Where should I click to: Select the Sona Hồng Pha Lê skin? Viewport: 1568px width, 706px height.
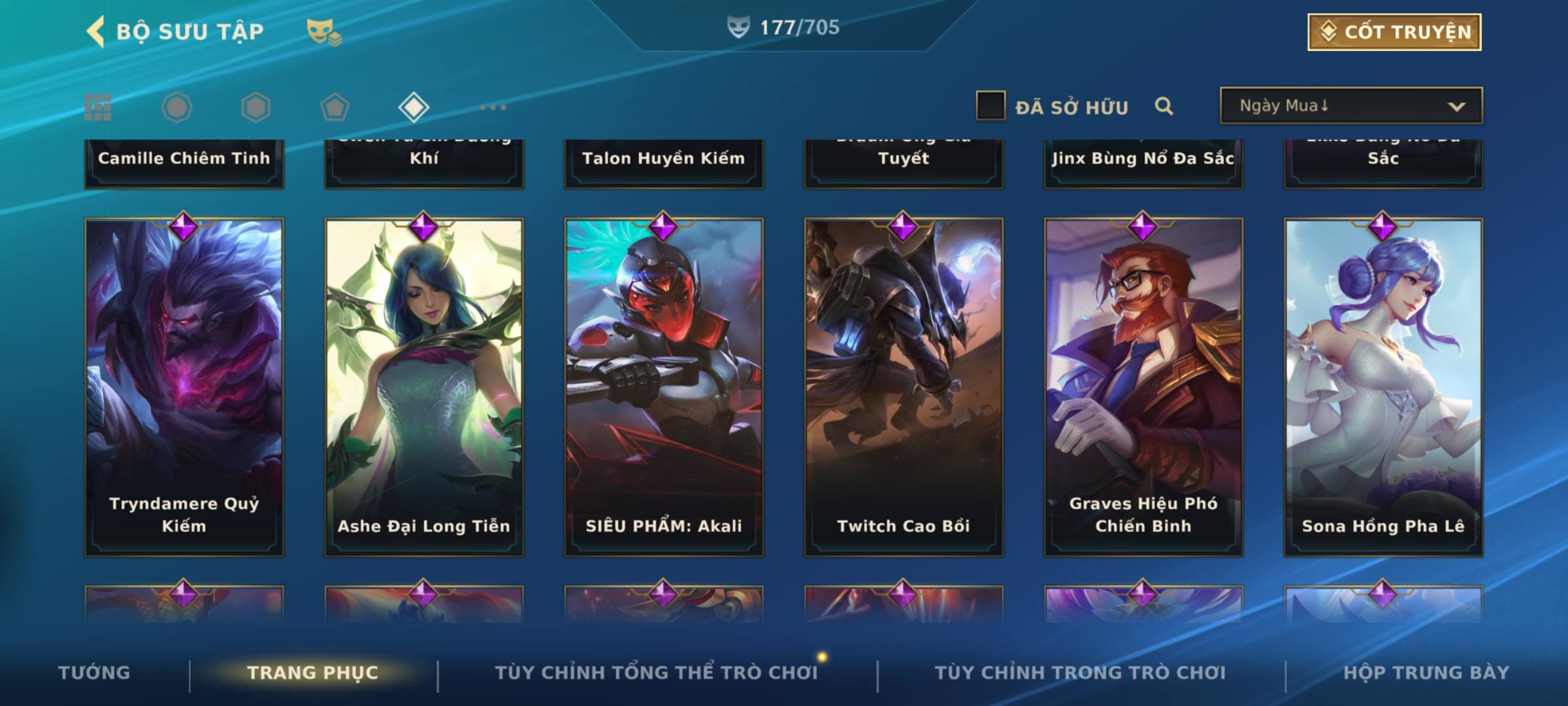click(1383, 387)
